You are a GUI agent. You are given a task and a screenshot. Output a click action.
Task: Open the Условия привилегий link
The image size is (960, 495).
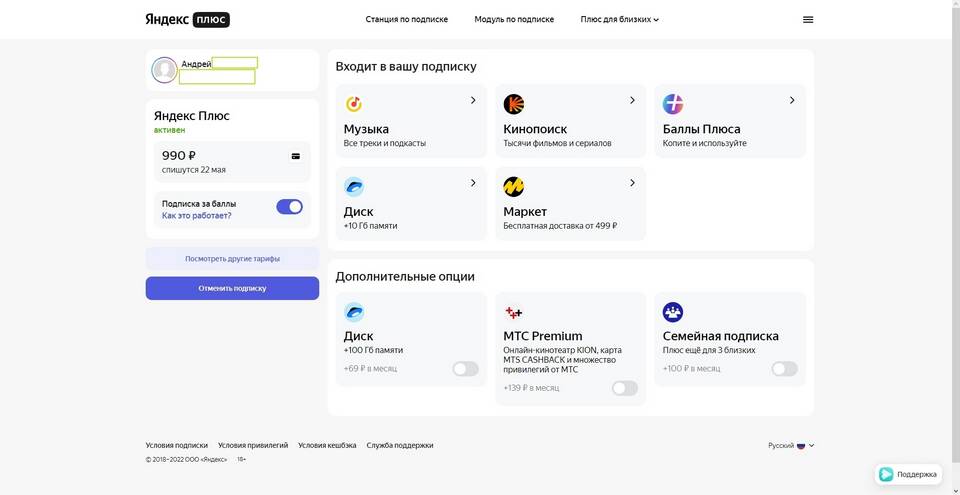[x=253, y=445]
